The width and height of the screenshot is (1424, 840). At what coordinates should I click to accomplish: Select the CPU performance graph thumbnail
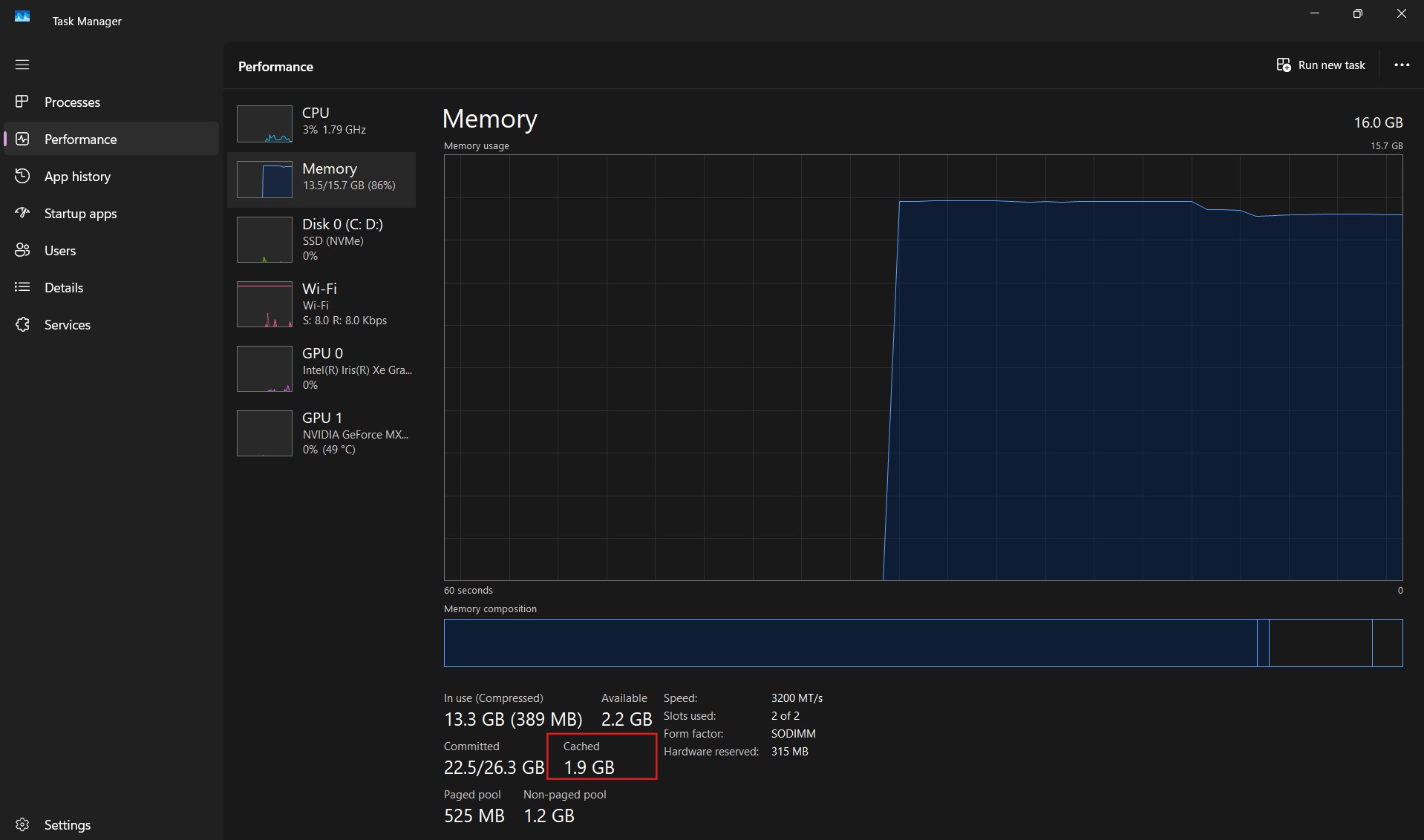tap(264, 124)
